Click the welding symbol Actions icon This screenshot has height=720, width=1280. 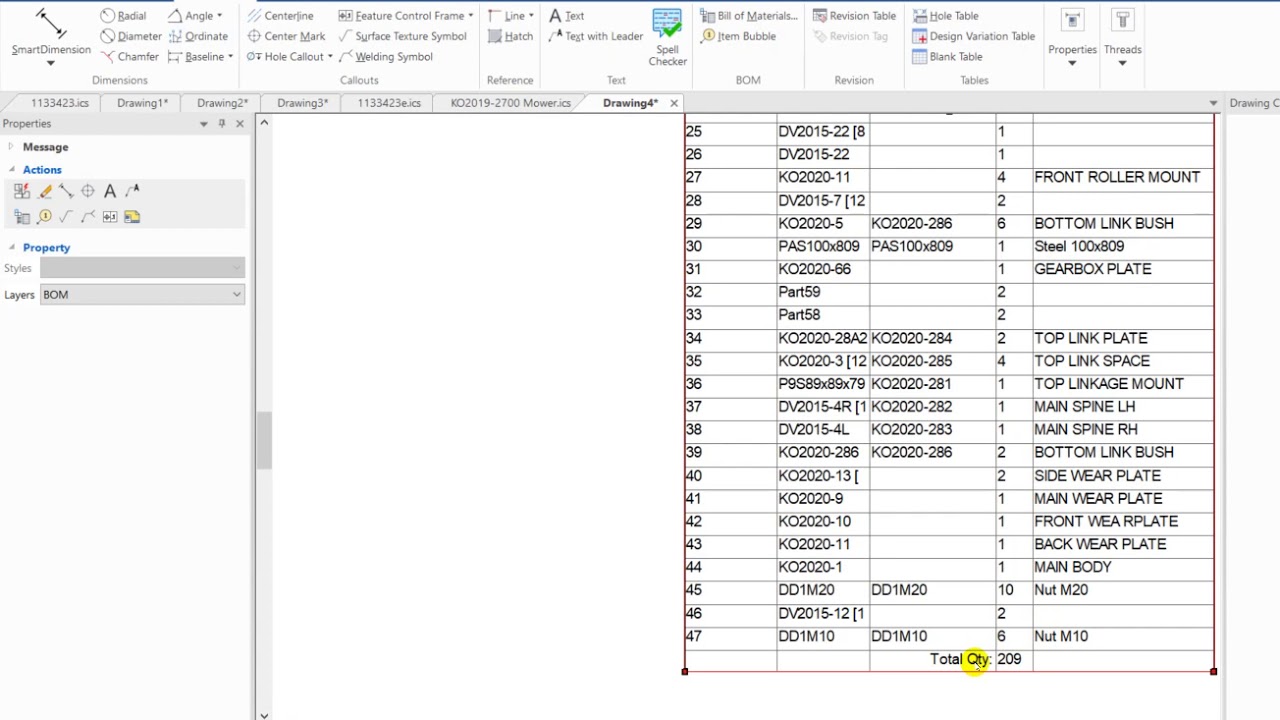[88, 216]
